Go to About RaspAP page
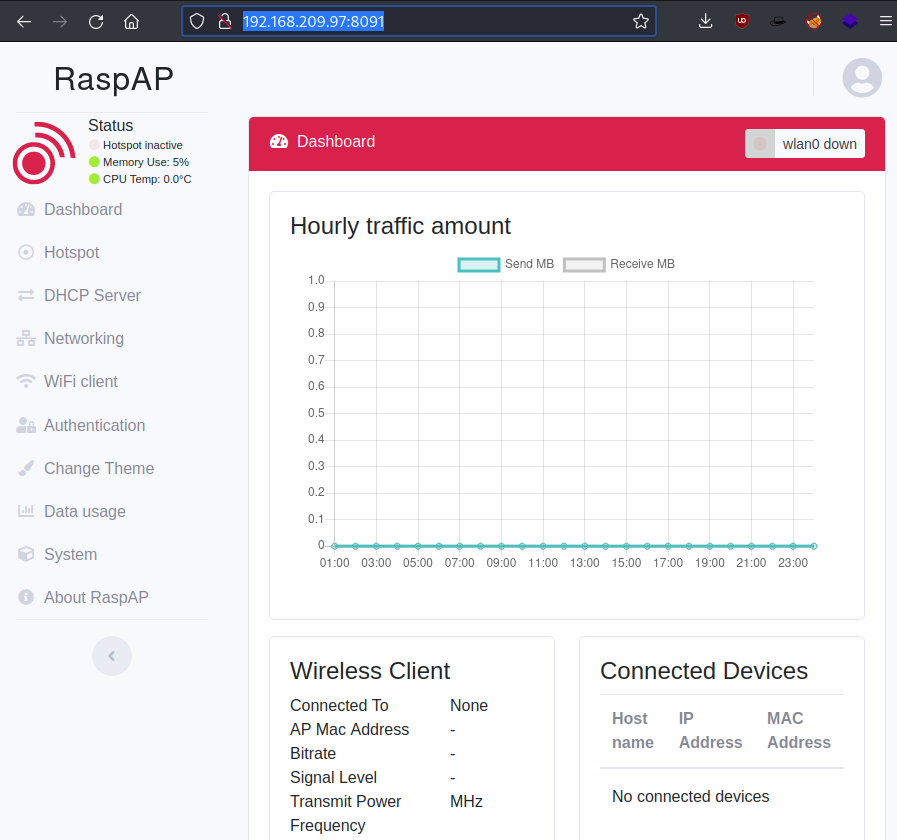 click(96, 598)
